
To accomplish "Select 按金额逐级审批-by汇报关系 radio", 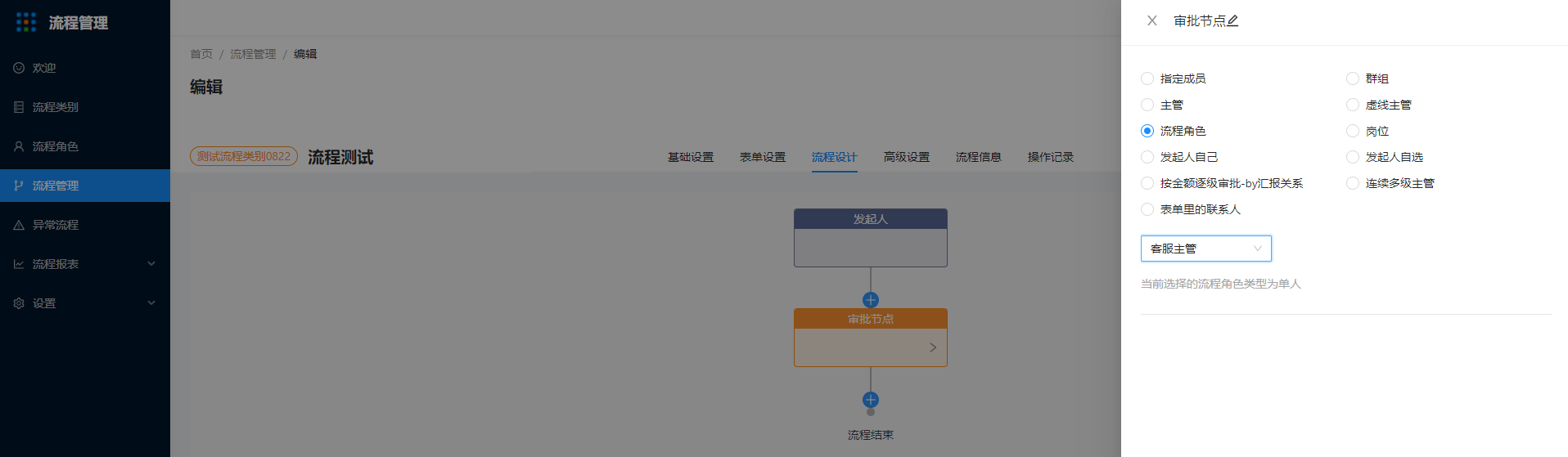I will tap(1147, 183).
